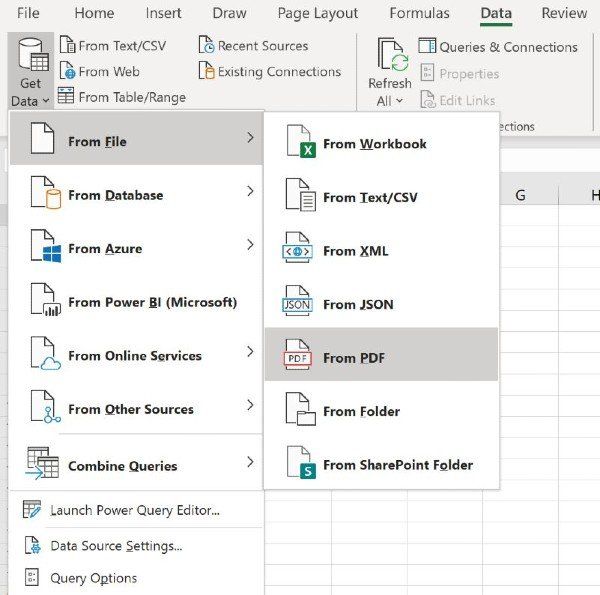Click the From Azure Windows logo icon
This screenshot has width=600, height=595.
[45, 248]
